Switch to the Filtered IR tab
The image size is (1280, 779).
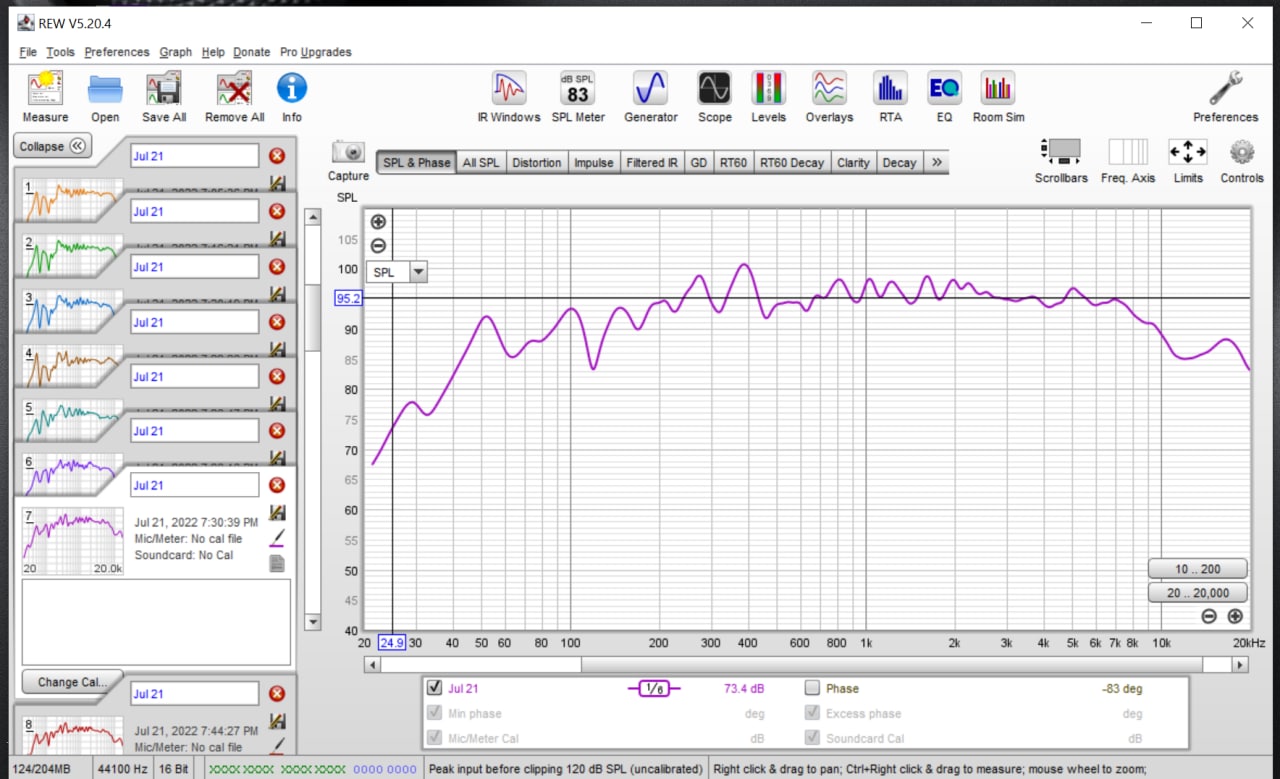point(652,162)
